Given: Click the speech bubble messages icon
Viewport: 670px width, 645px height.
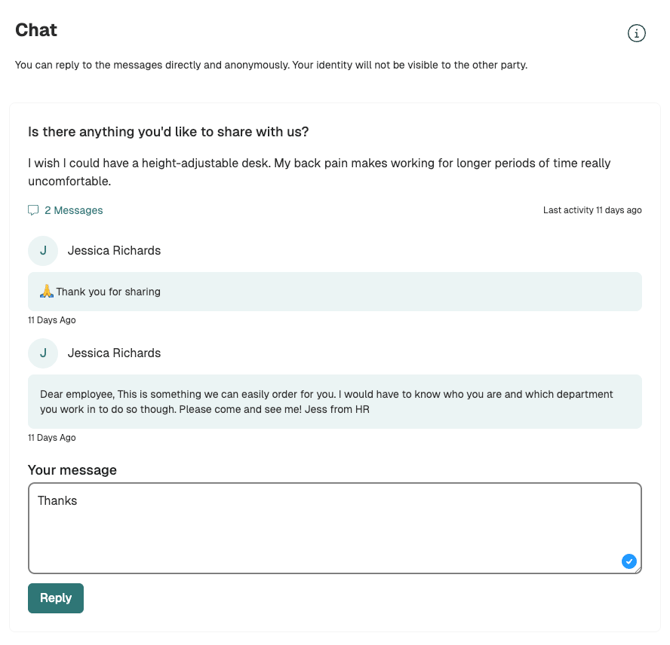Looking at the screenshot, I should [34, 210].
